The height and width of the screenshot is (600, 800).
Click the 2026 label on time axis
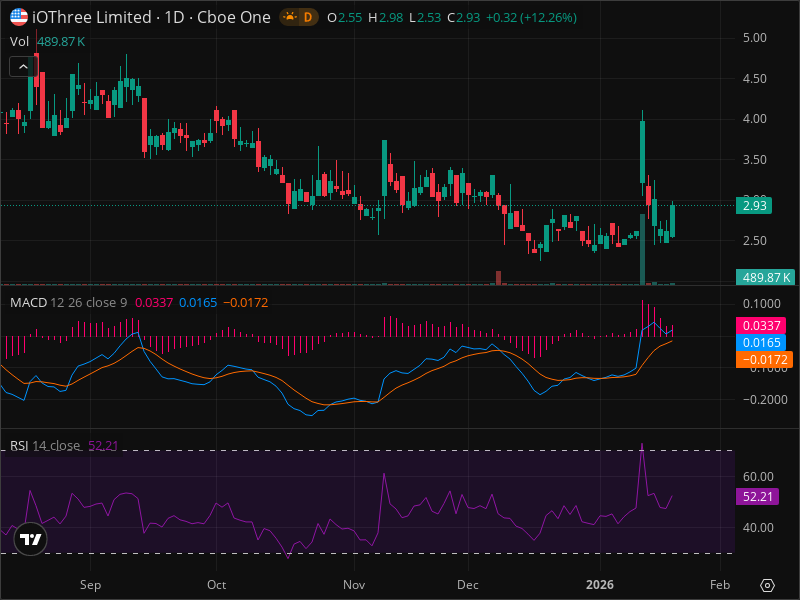click(599, 585)
